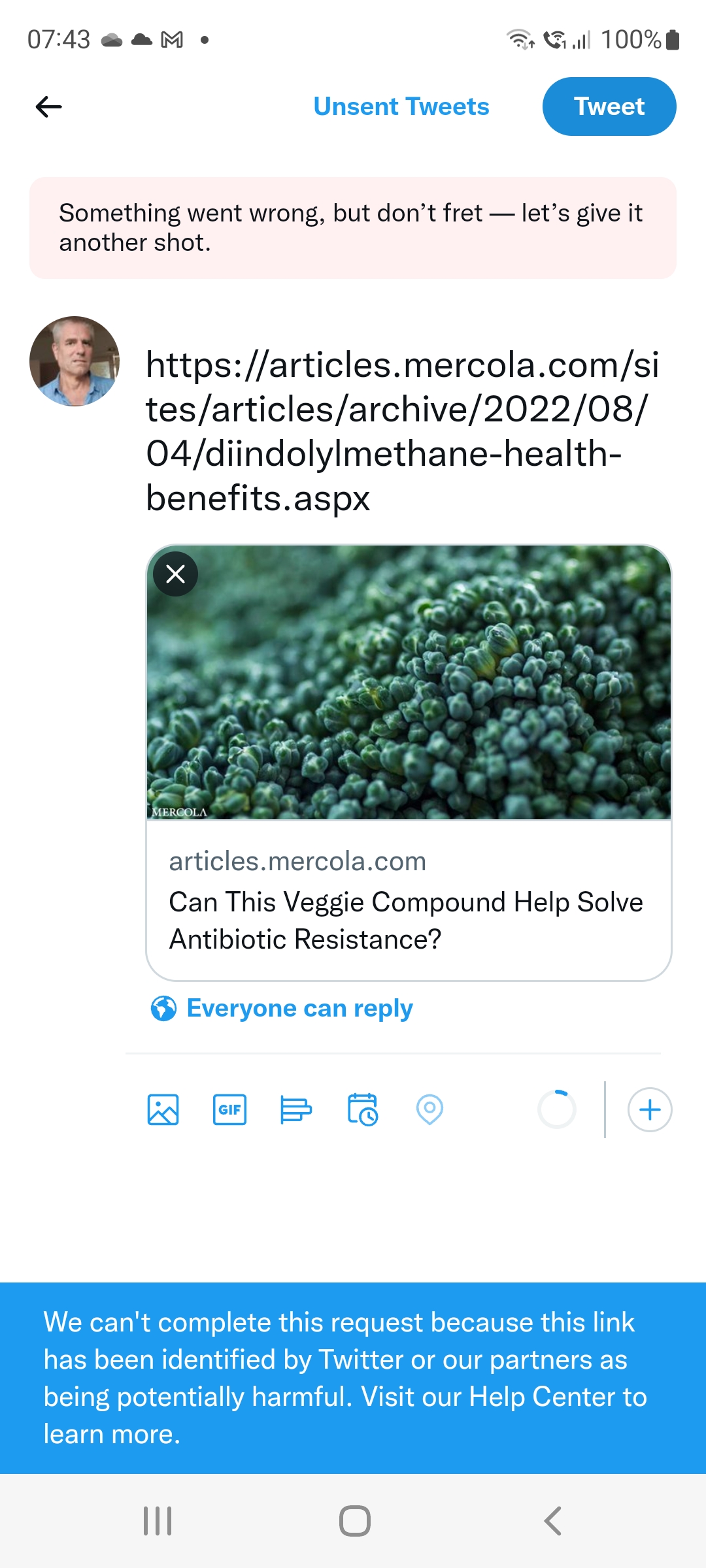Remove the link preview card
Viewport: 706px width, 1568px height.
(175, 574)
